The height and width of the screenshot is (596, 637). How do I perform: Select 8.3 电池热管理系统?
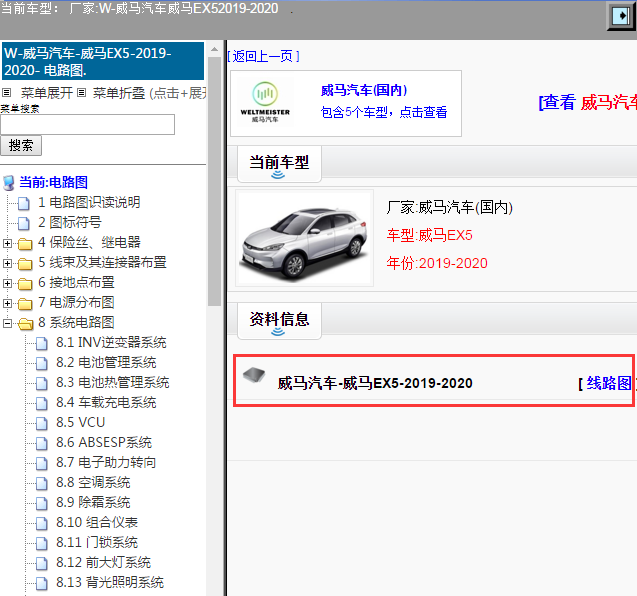(x=113, y=382)
